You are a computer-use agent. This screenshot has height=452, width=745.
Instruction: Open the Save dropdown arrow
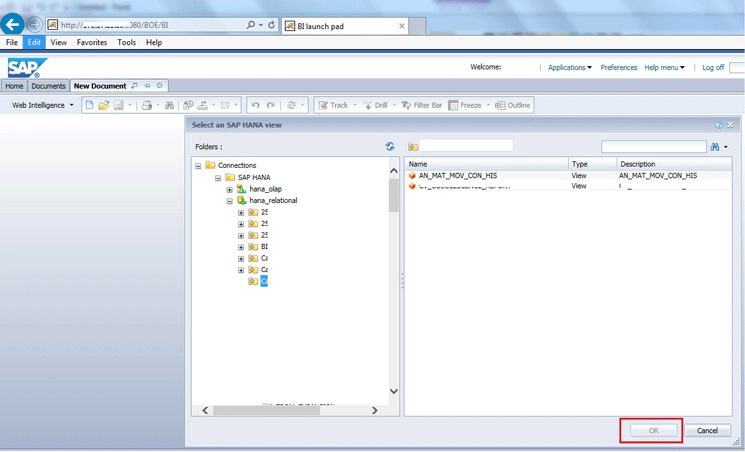(x=130, y=105)
